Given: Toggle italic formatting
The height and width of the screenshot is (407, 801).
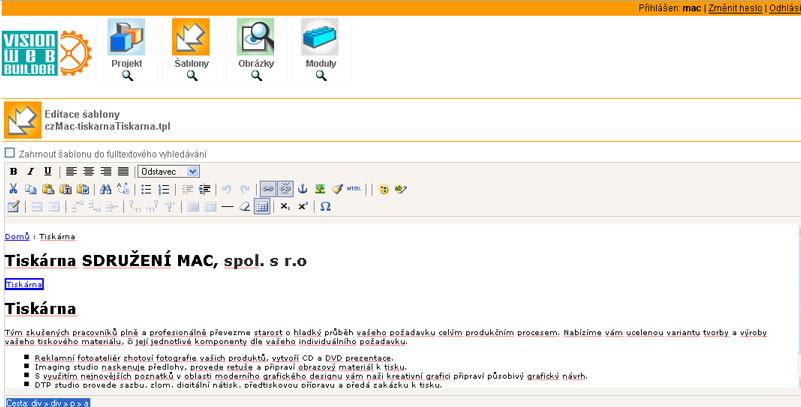Looking at the screenshot, I should click(30, 172).
